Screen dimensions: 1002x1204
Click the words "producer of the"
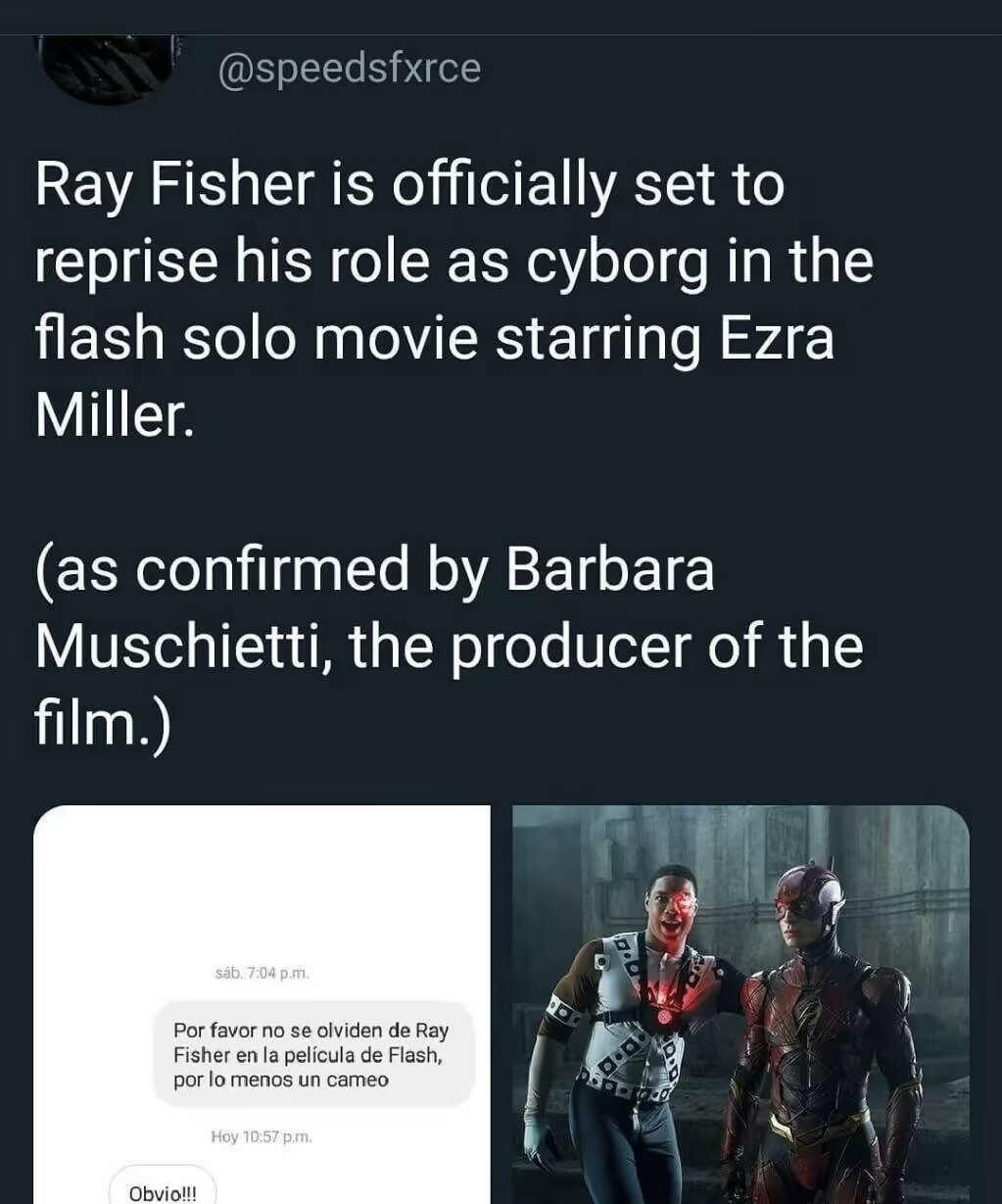coord(657,646)
